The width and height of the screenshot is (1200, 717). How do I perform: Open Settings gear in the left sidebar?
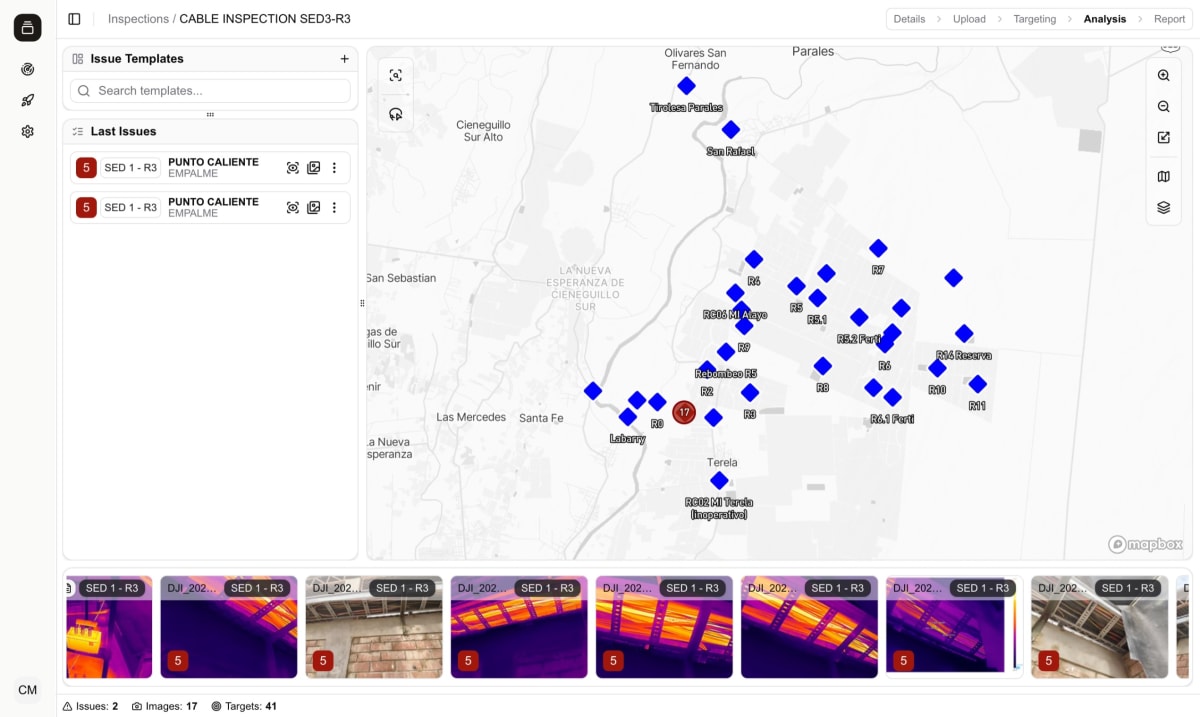(x=27, y=131)
